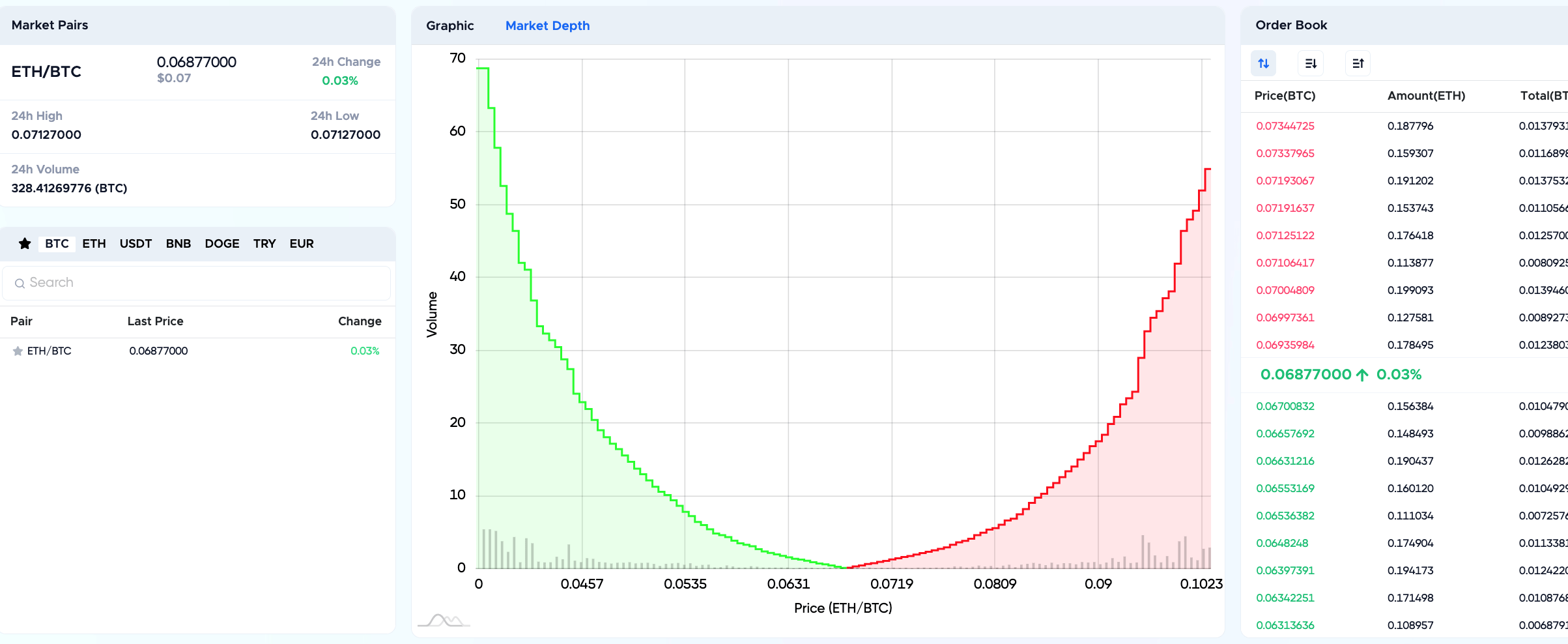Open the Market Depth tab
1568x644 pixels.
(x=547, y=25)
